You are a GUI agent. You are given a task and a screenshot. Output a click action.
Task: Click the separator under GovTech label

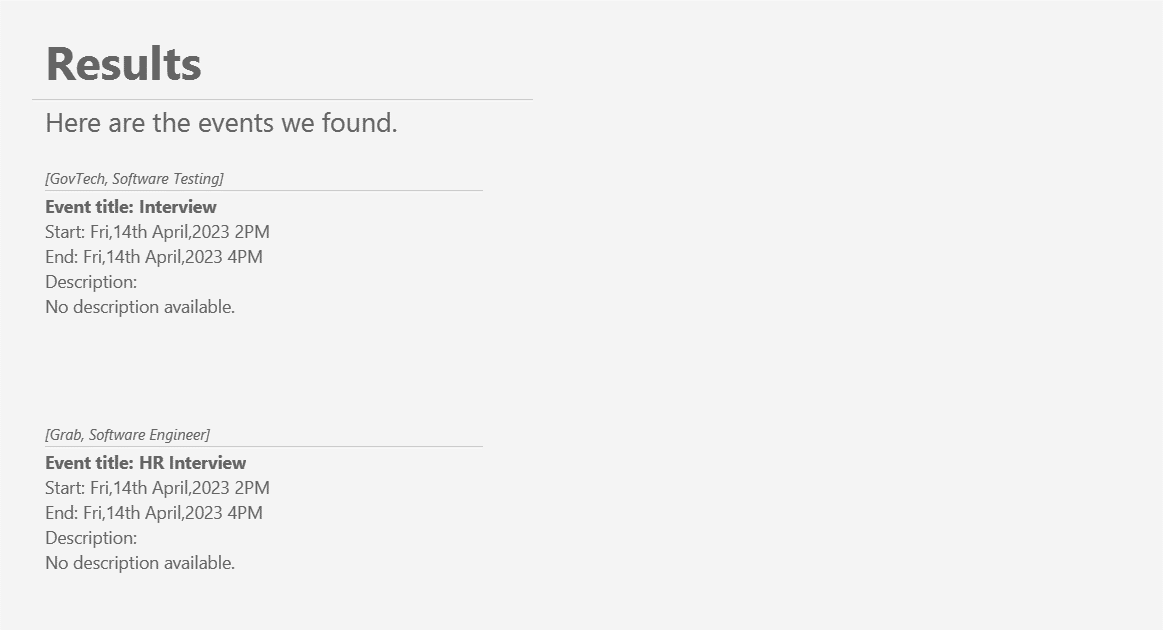[x=264, y=191]
